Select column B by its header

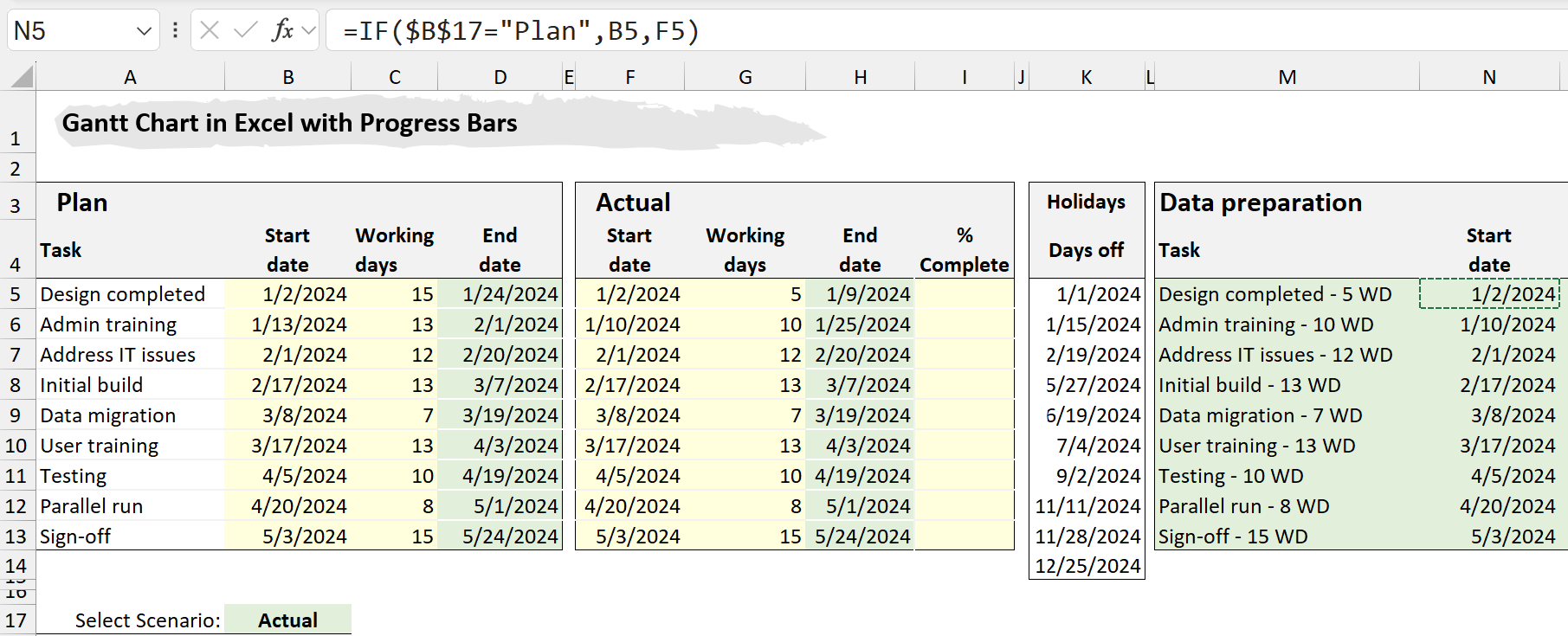[287, 77]
